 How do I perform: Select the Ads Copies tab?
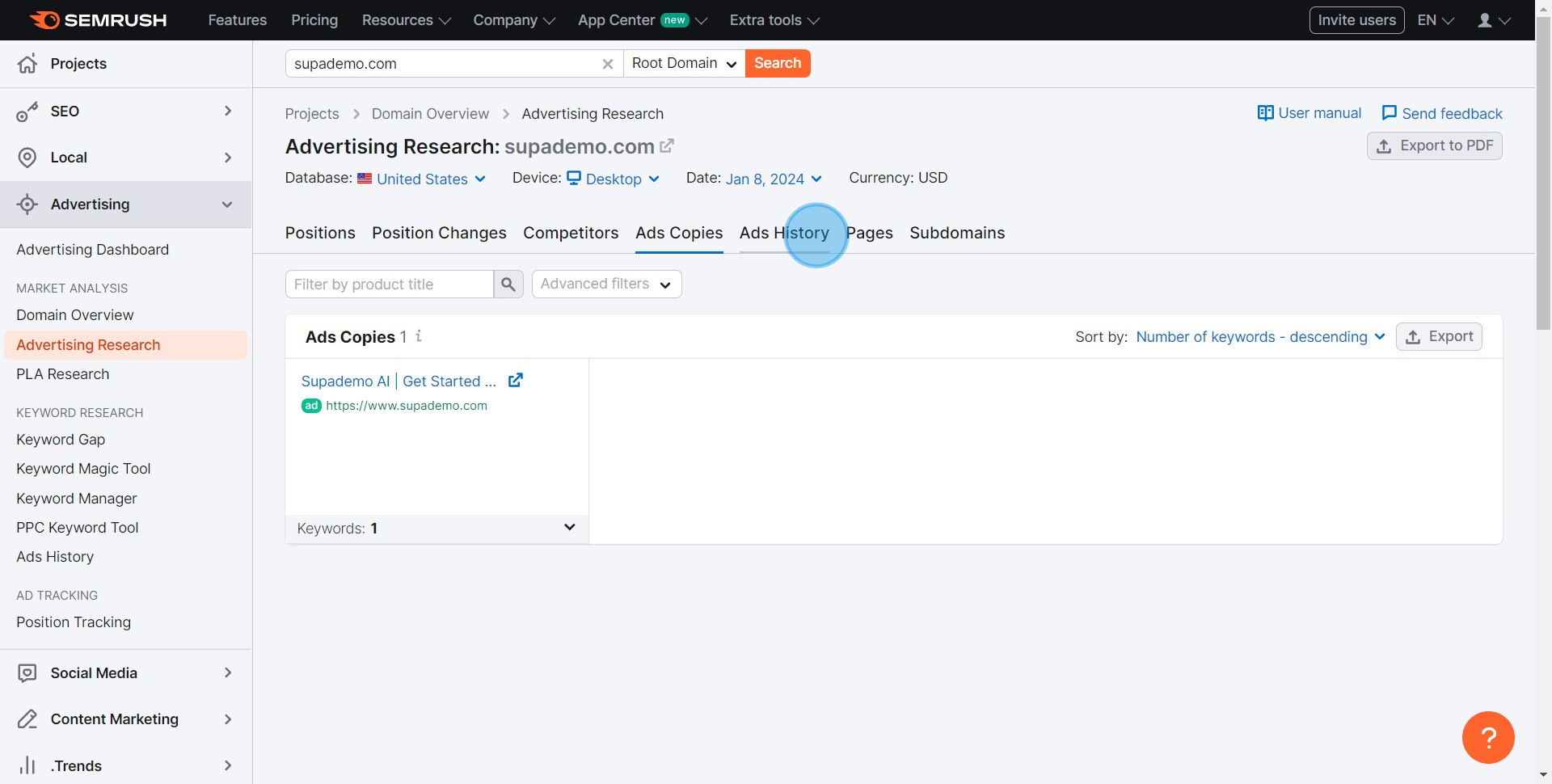(x=679, y=233)
